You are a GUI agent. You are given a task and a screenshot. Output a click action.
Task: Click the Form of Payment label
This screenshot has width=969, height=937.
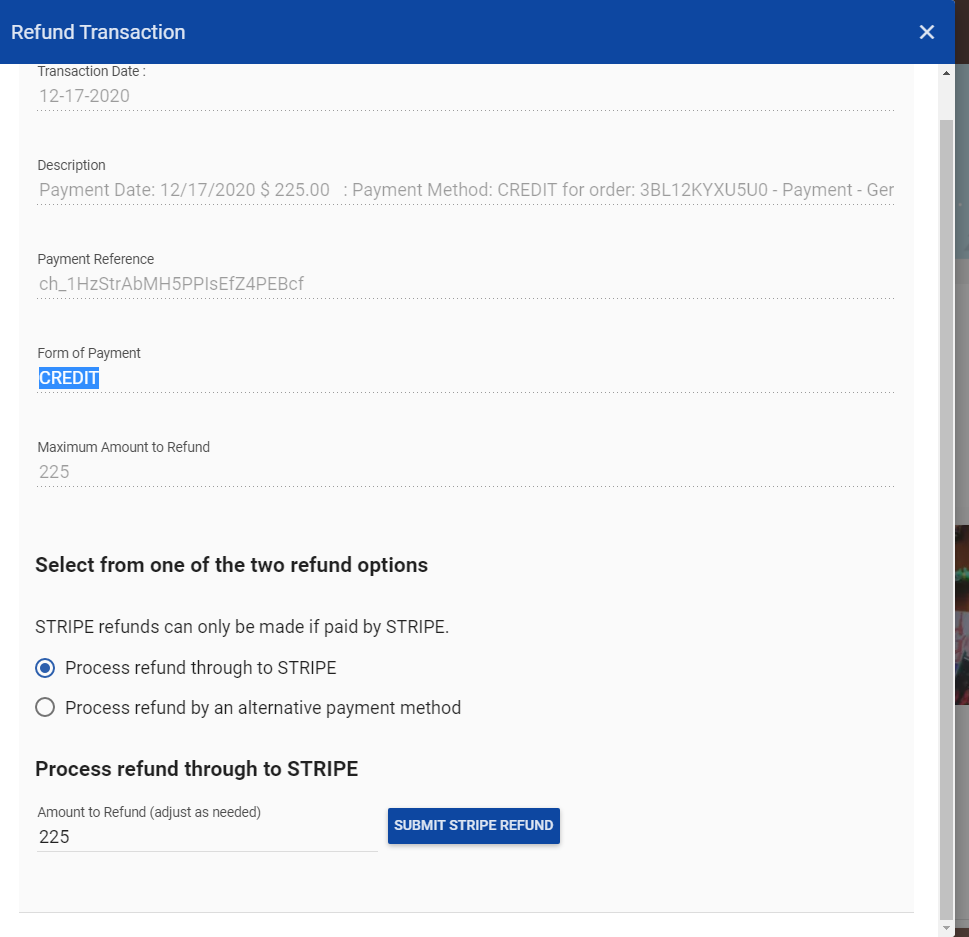(x=89, y=353)
